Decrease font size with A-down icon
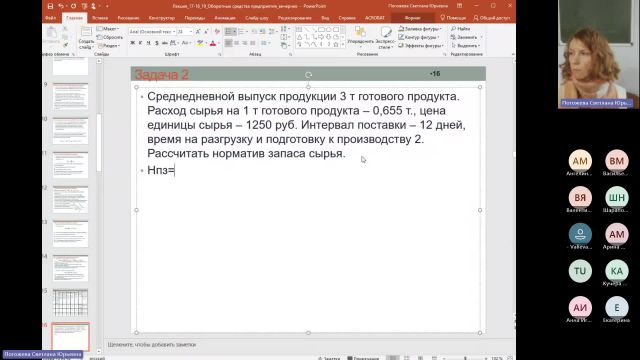This screenshot has width=640, height=360. 207,31
